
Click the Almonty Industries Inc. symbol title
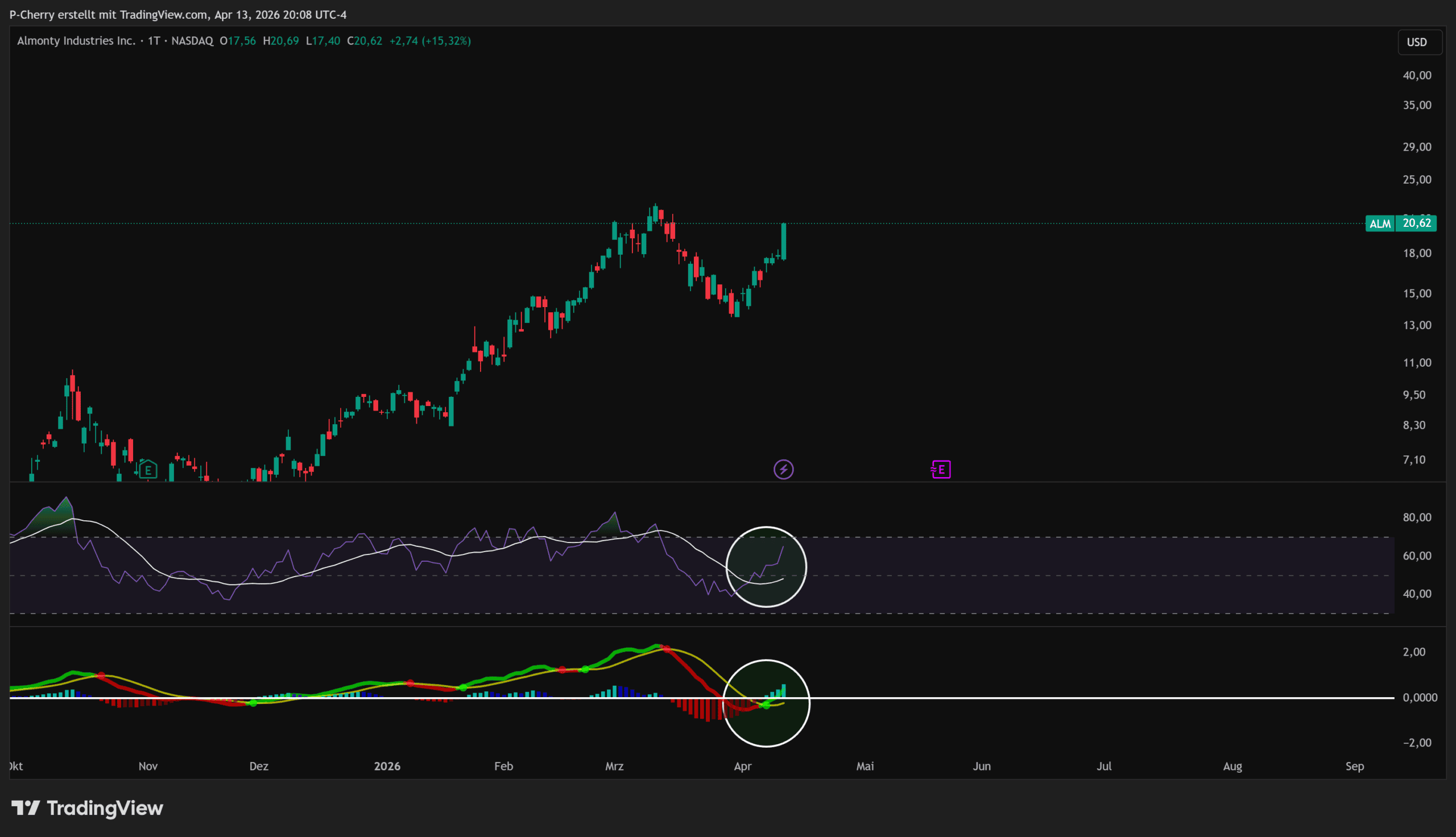(76, 41)
